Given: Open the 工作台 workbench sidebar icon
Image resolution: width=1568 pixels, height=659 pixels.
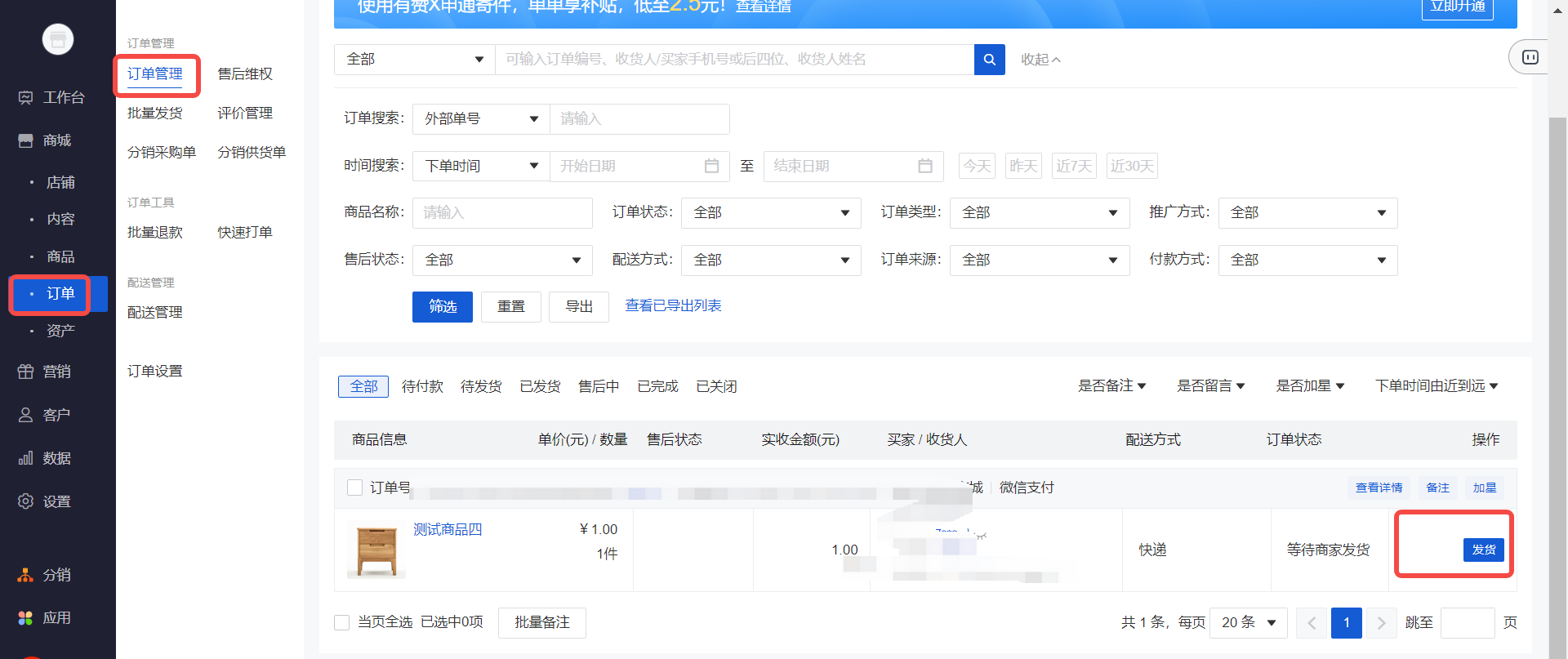Looking at the screenshot, I should click(26, 98).
